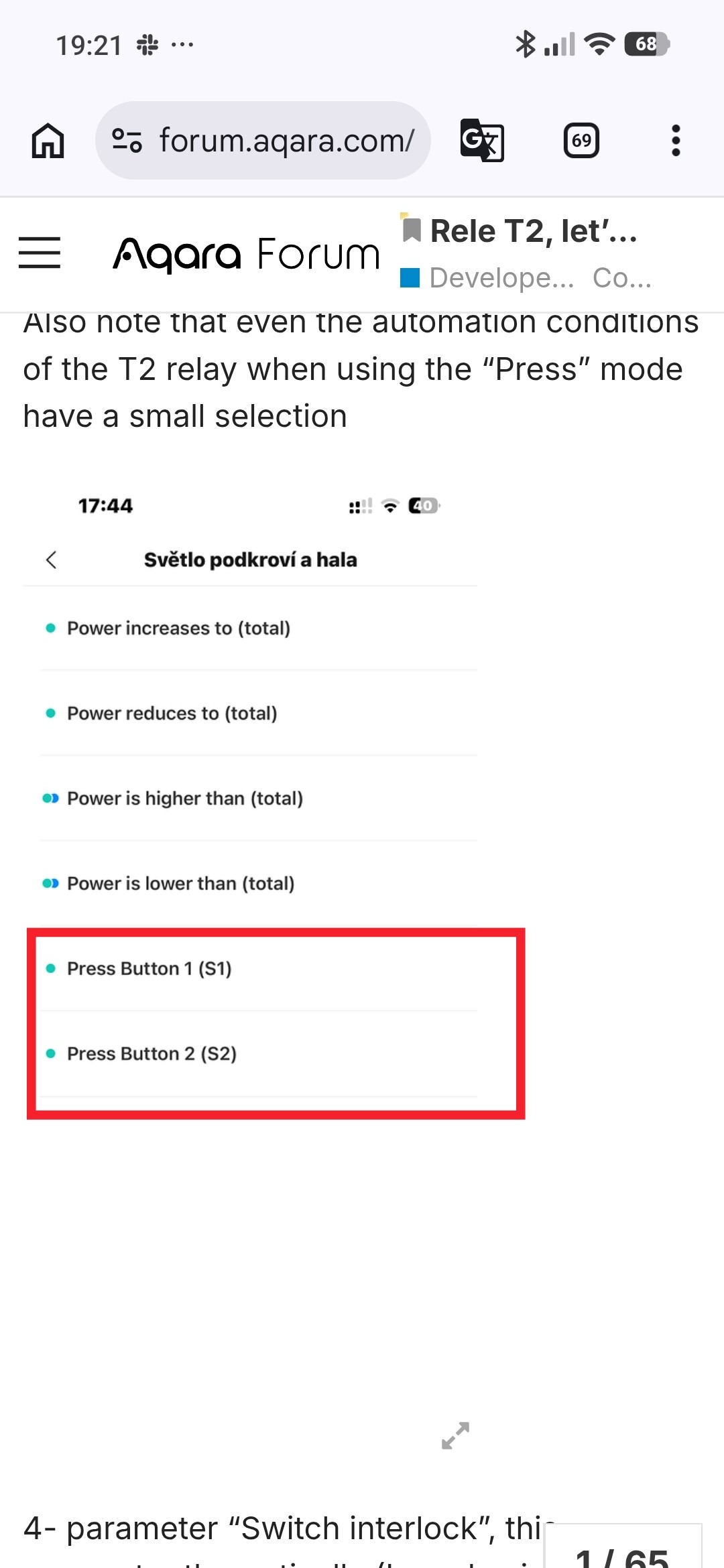This screenshot has height=1568, width=724.
Task: Select Power reduces to (total) condition
Action: tap(258, 714)
